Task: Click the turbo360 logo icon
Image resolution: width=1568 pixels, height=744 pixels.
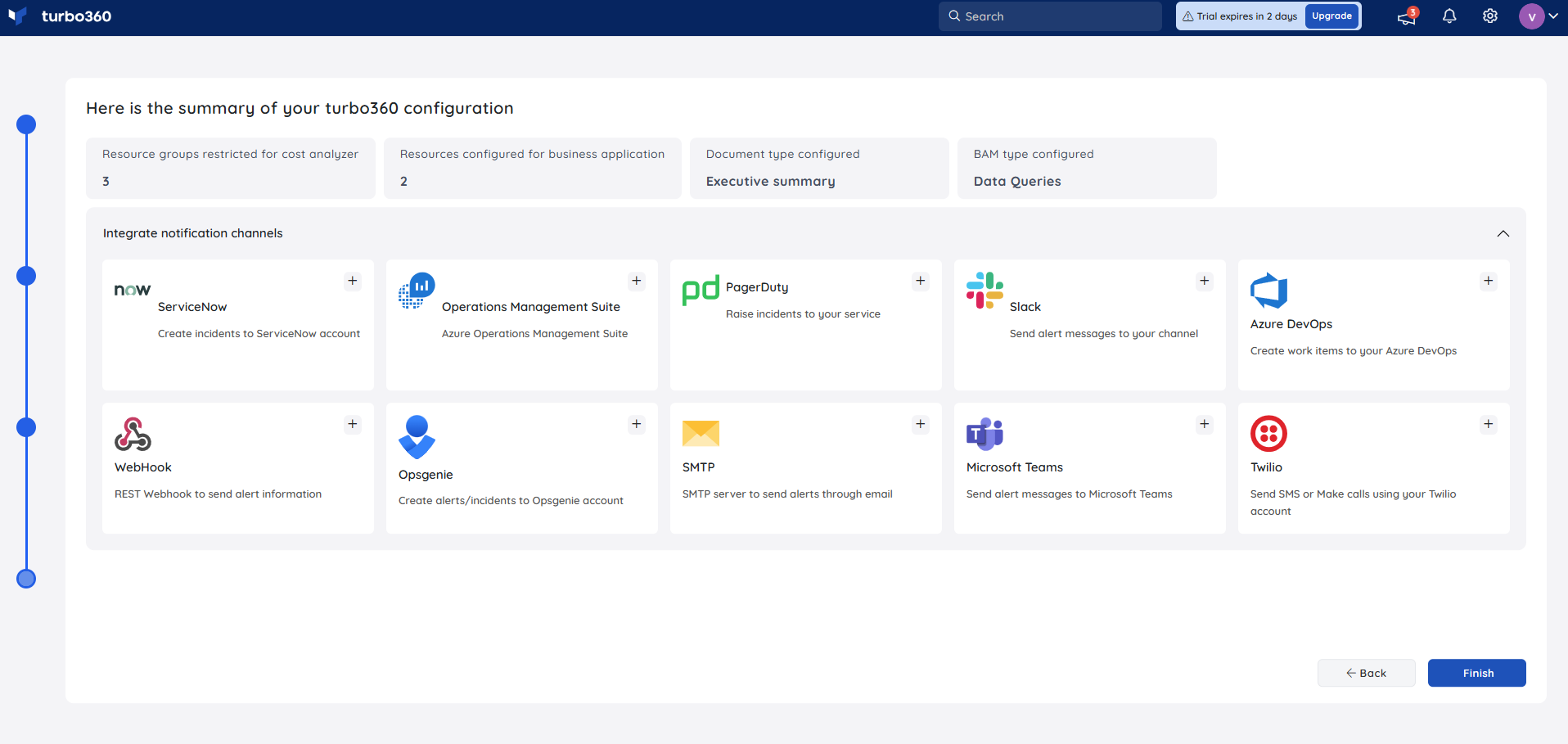Action: (17, 16)
